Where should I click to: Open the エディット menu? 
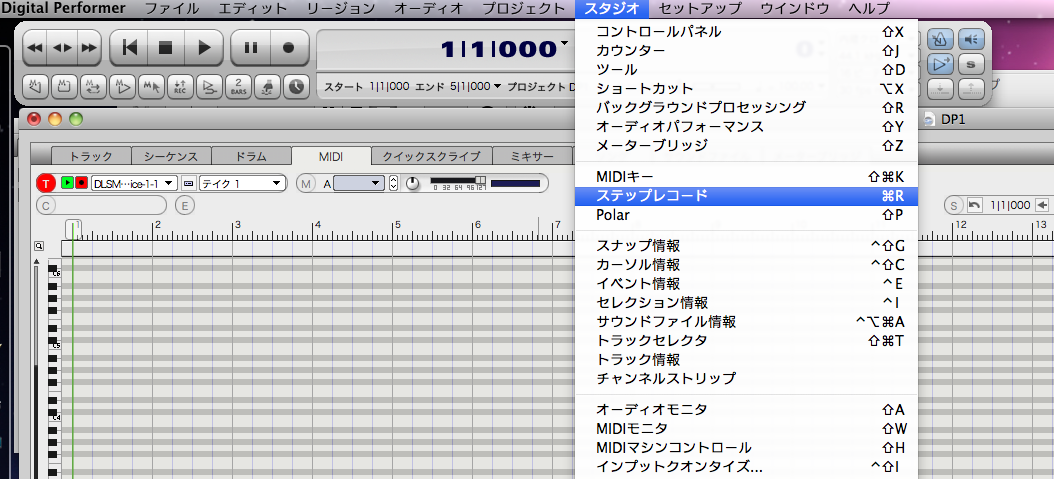pyautogui.click(x=254, y=9)
